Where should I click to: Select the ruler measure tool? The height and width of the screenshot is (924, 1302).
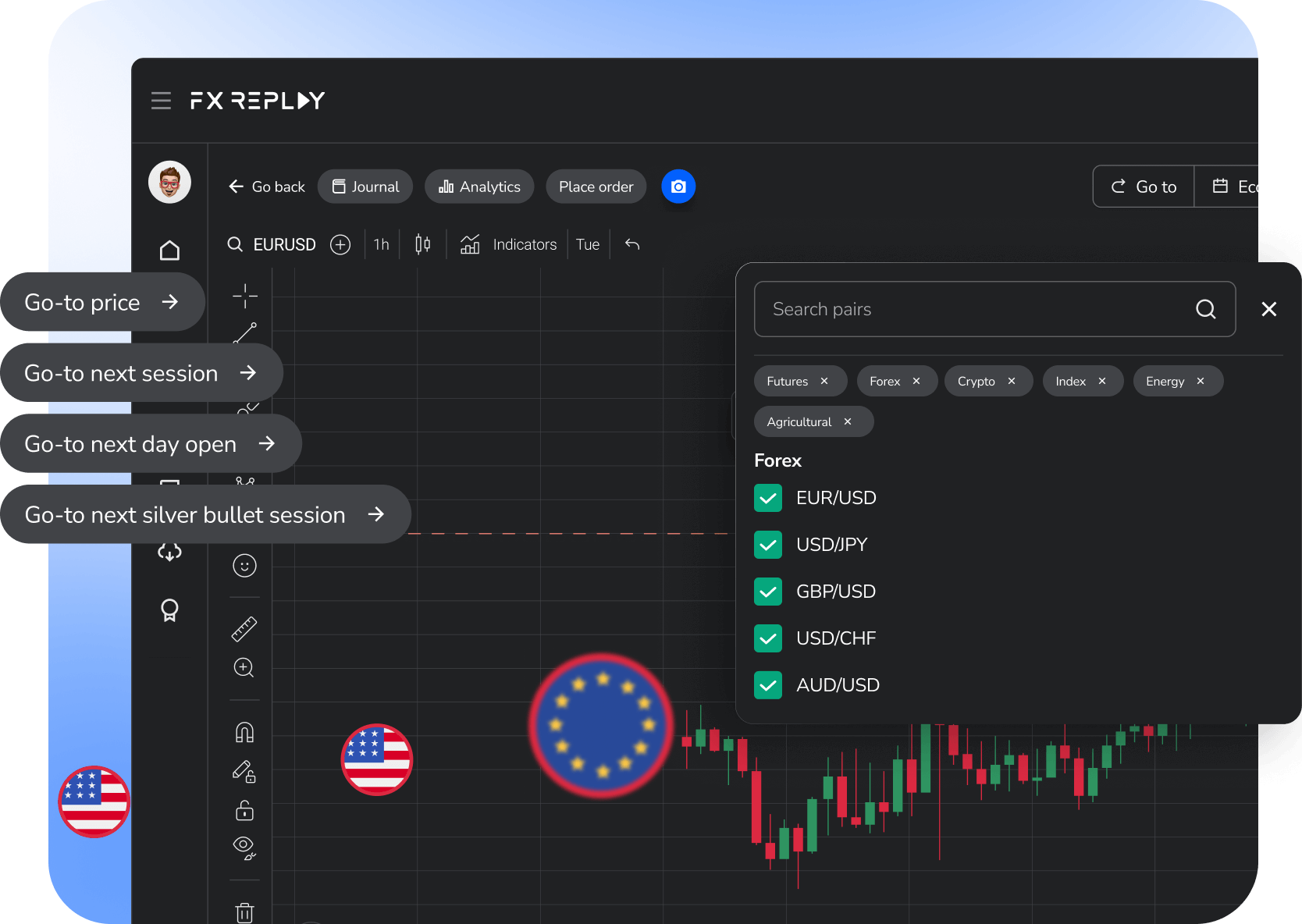(244, 628)
